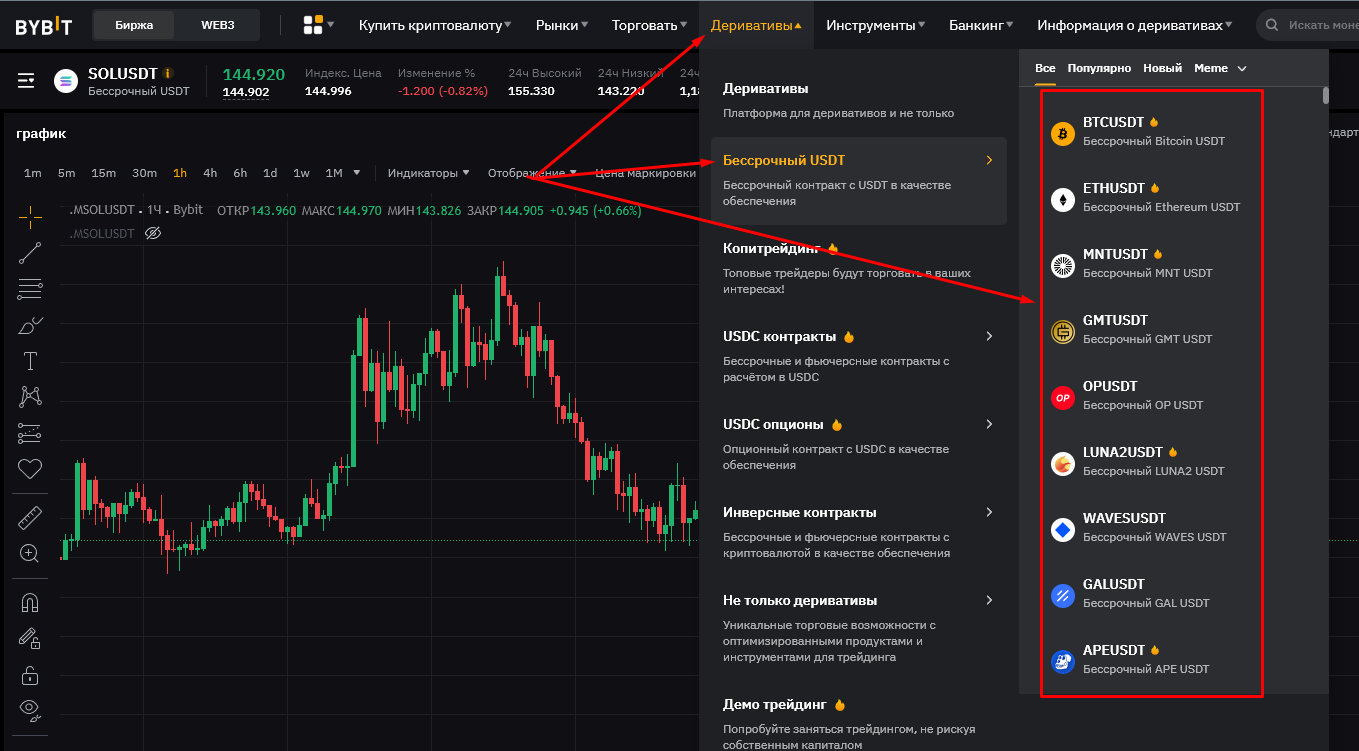Select the patterns drawing tool

click(x=30, y=397)
